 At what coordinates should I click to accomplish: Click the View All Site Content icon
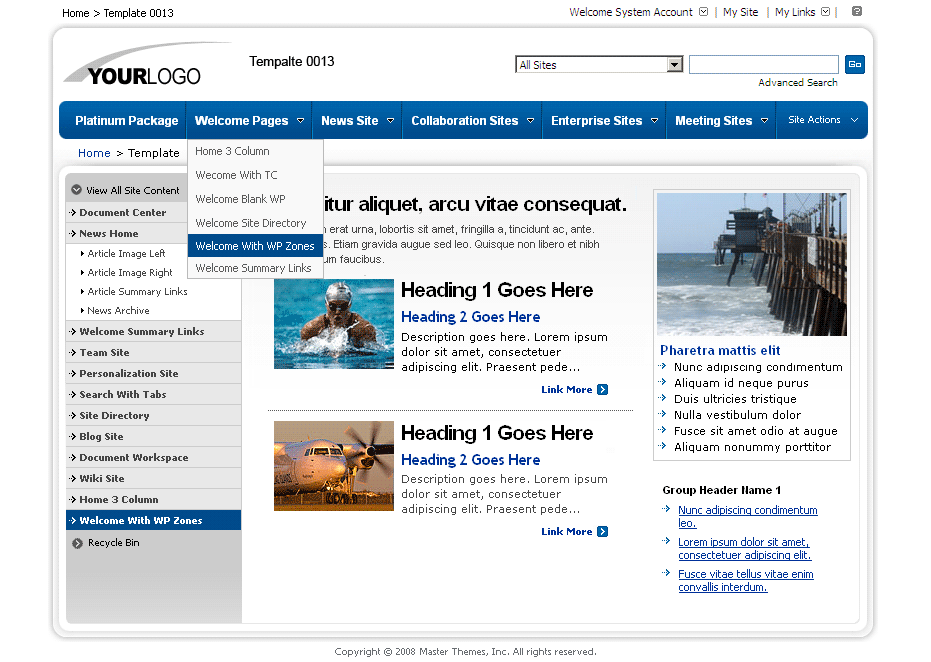pos(76,188)
